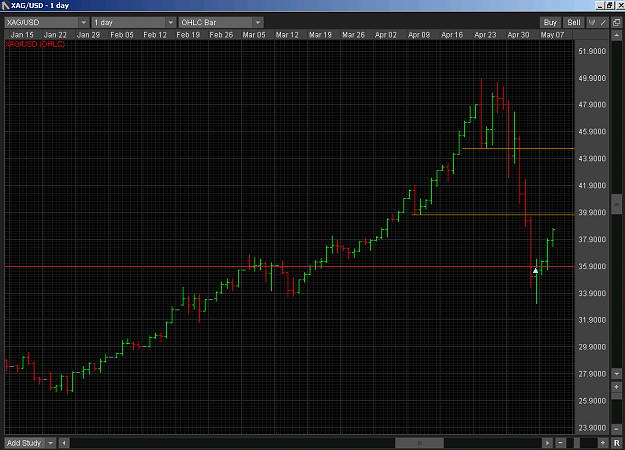Screen dimensions: 625x450
Task: Click the Sell button
Action: click(x=574, y=22)
